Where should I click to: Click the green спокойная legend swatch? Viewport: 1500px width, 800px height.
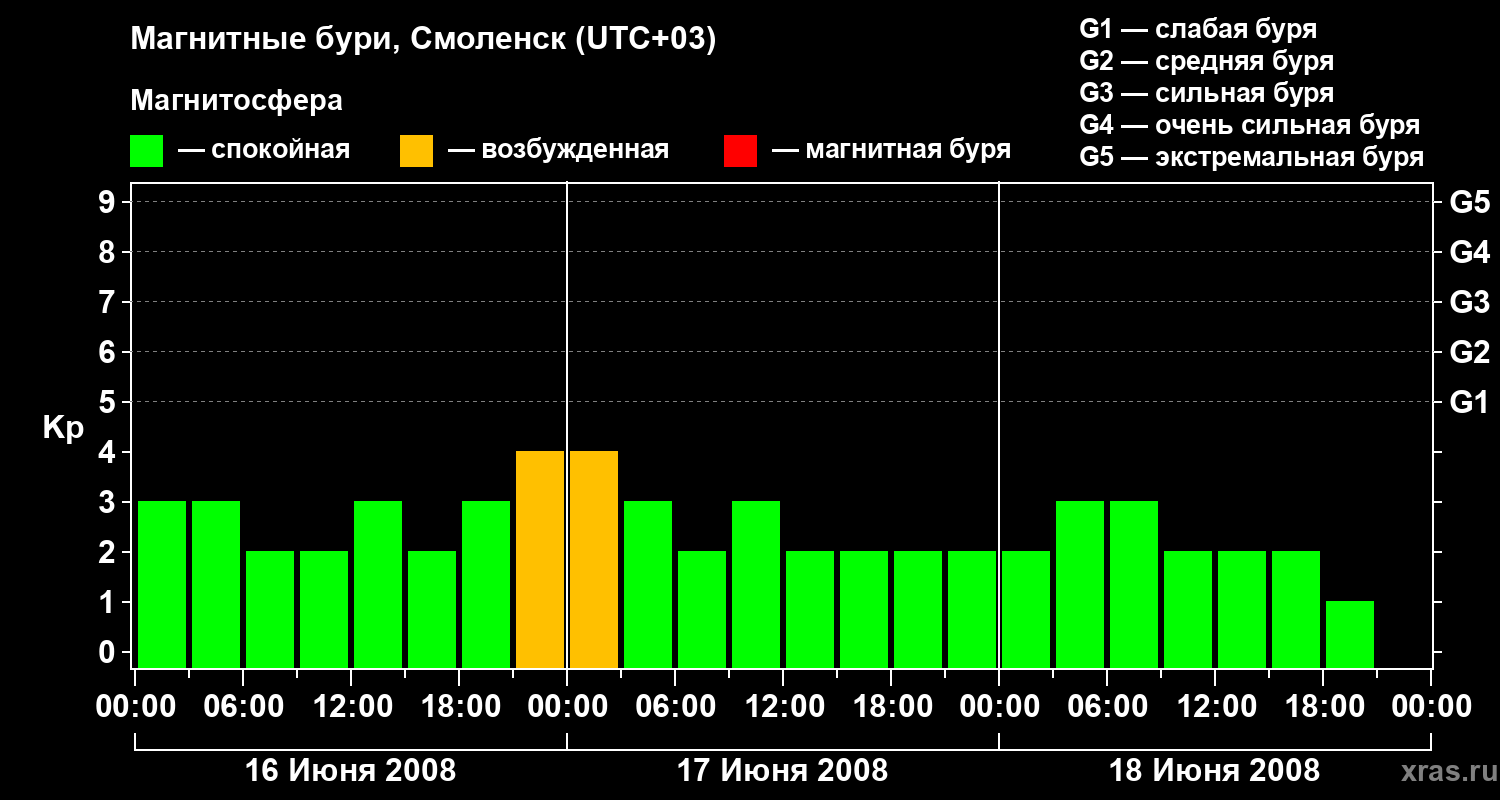[146, 151]
